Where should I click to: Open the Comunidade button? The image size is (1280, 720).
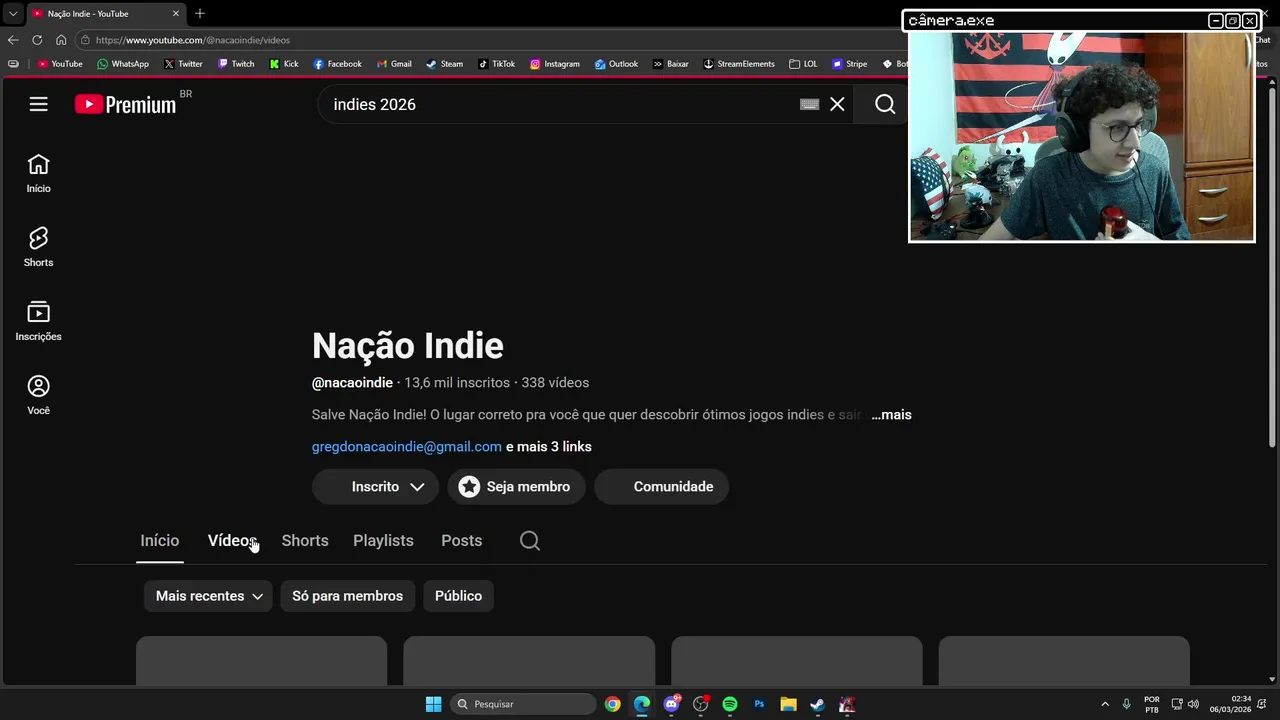(x=661, y=487)
